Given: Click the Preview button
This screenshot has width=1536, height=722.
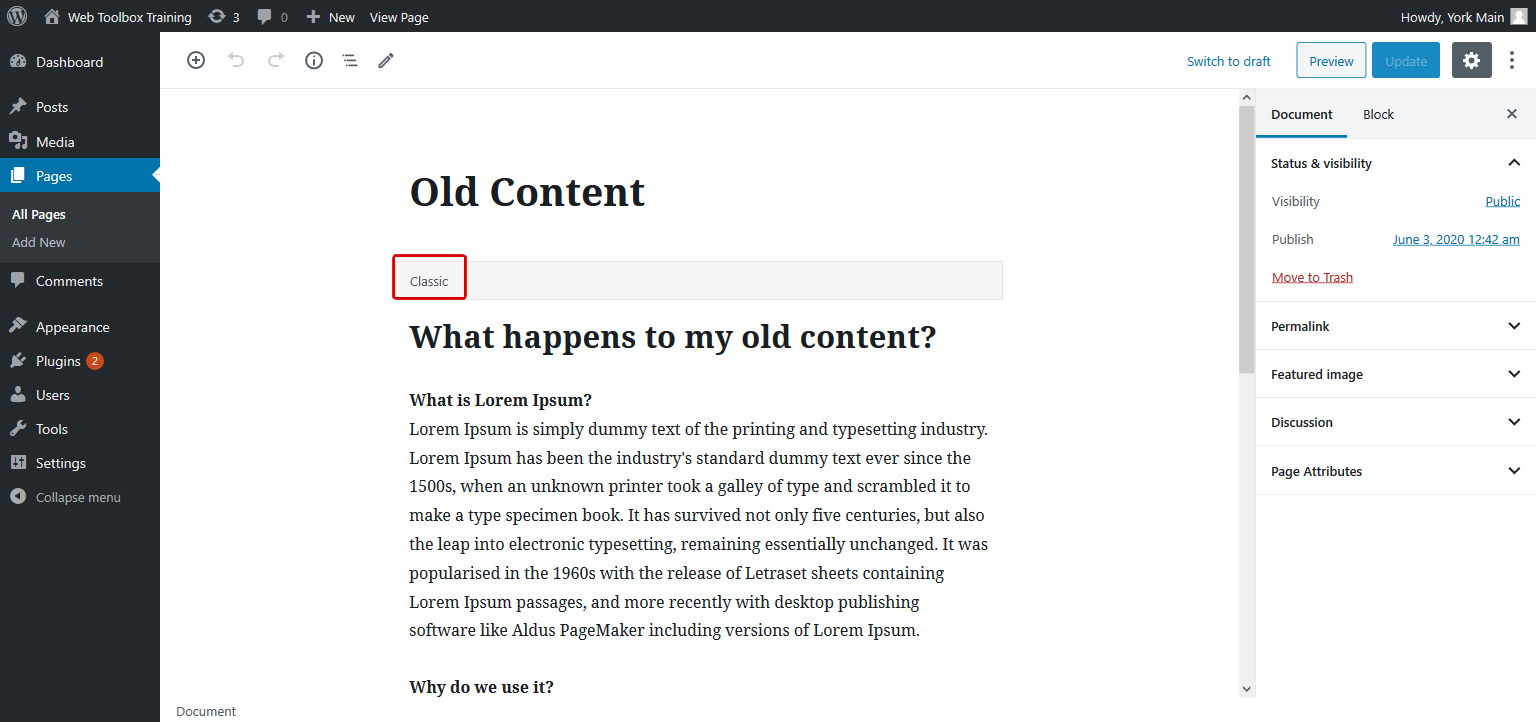Looking at the screenshot, I should click(x=1331, y=60).
